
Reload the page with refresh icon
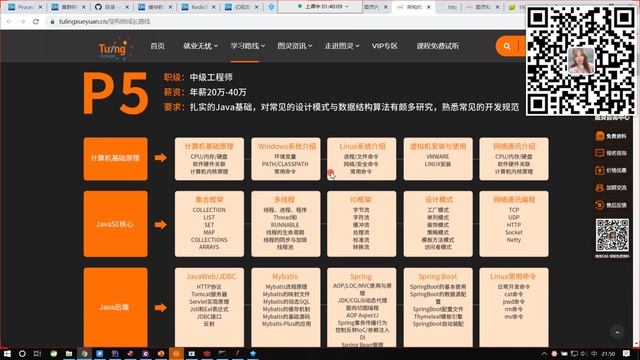[x=36, y=21]
